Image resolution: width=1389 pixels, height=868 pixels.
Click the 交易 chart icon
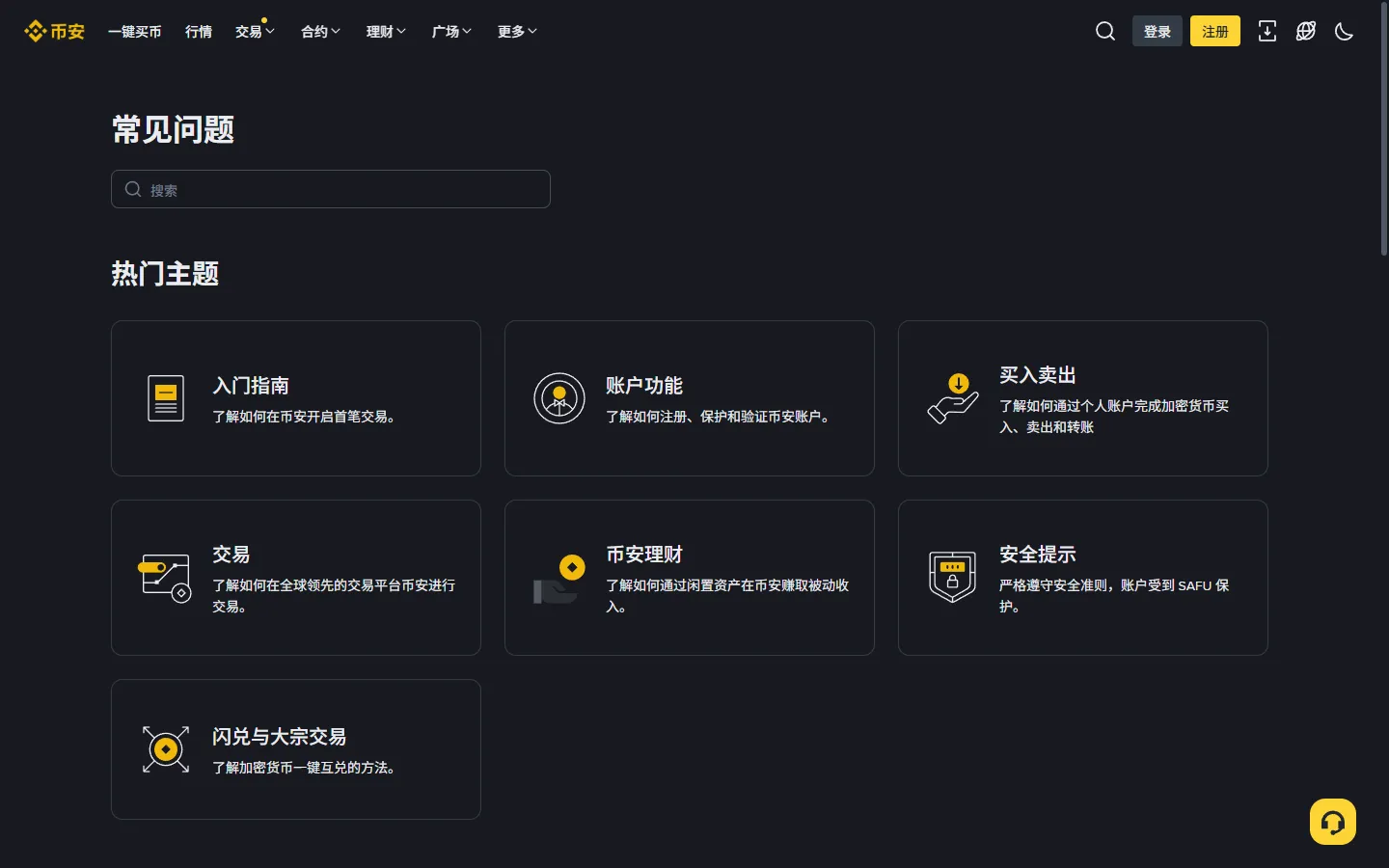[166, 578]
